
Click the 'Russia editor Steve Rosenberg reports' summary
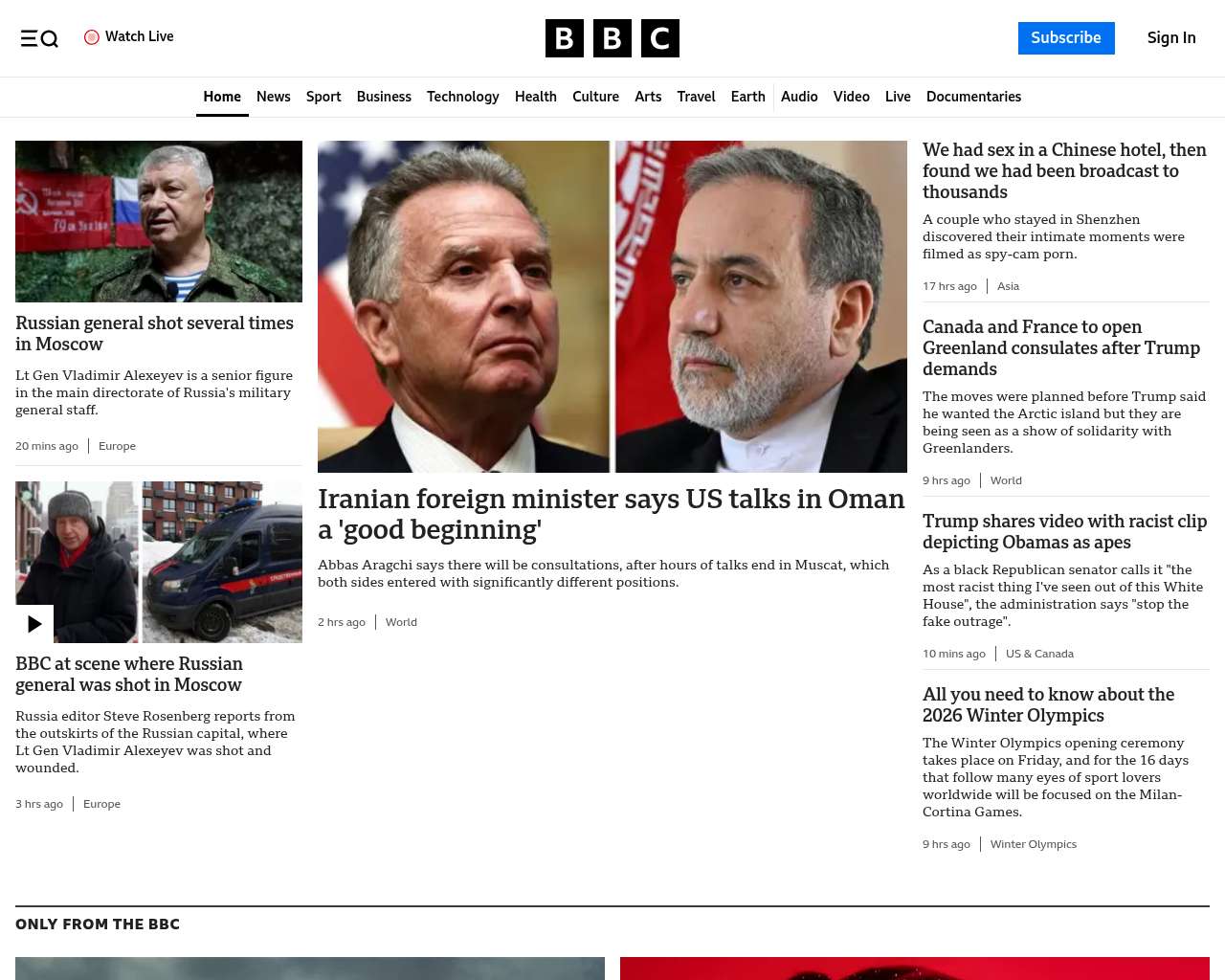(x=155, y=742)
